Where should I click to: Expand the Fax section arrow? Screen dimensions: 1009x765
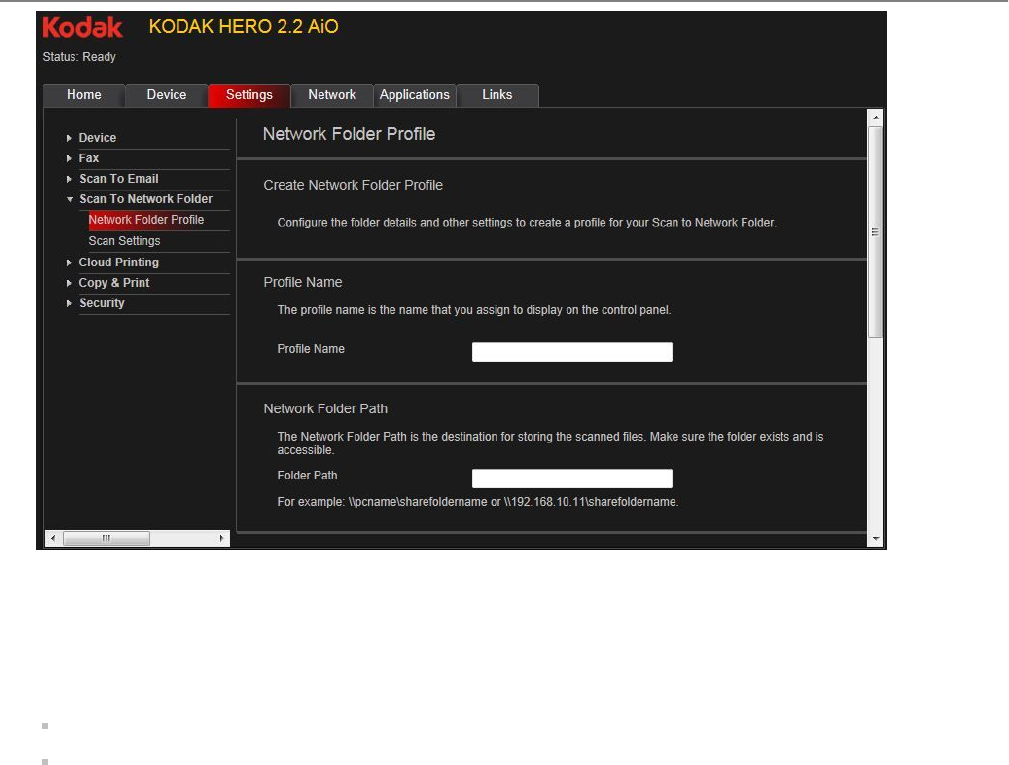[x=69, y=158]
